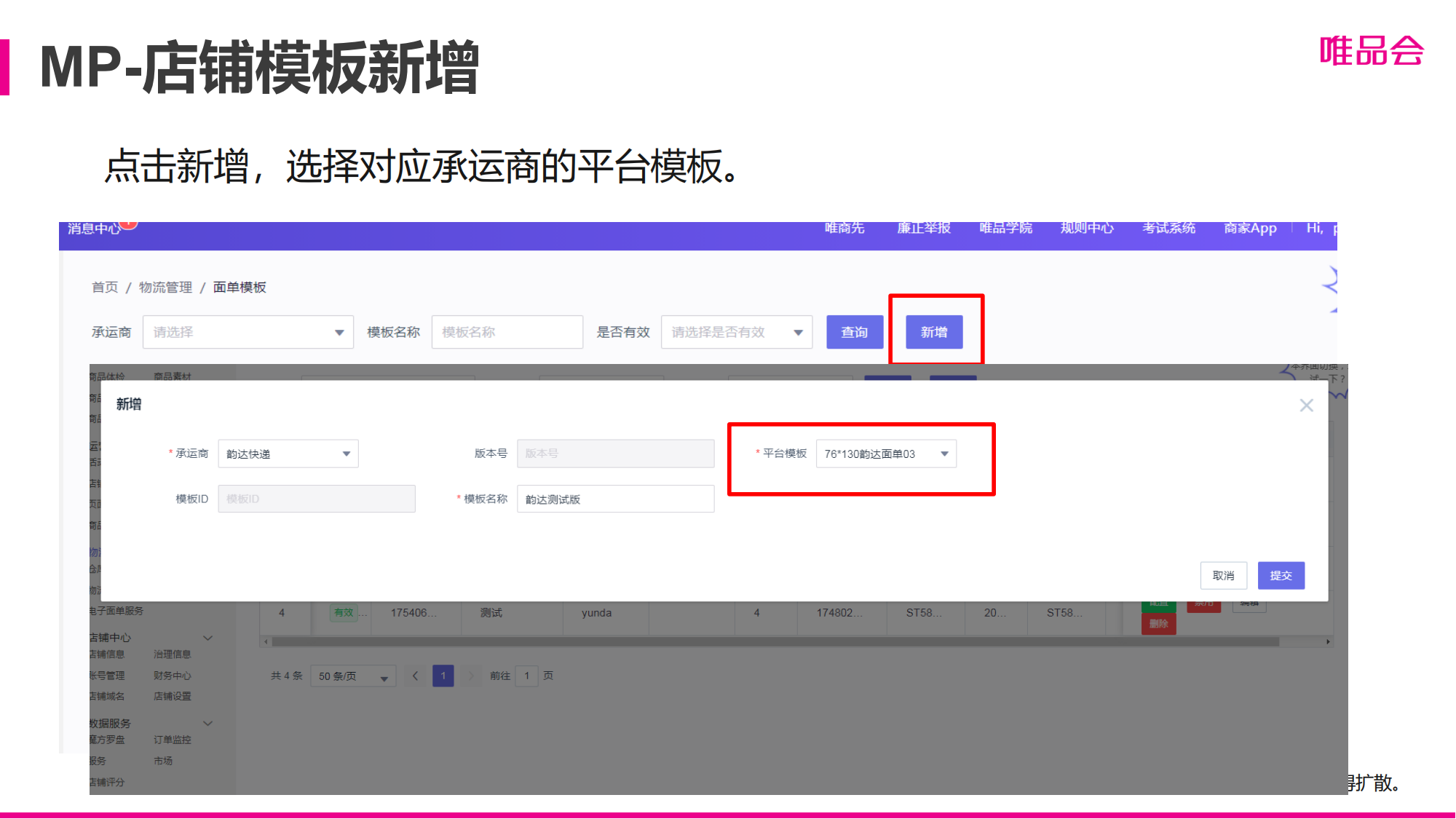Click the 模板ID input in the dialog
1456x819 pixels.
pyautogui.click(x=317, y=499)
